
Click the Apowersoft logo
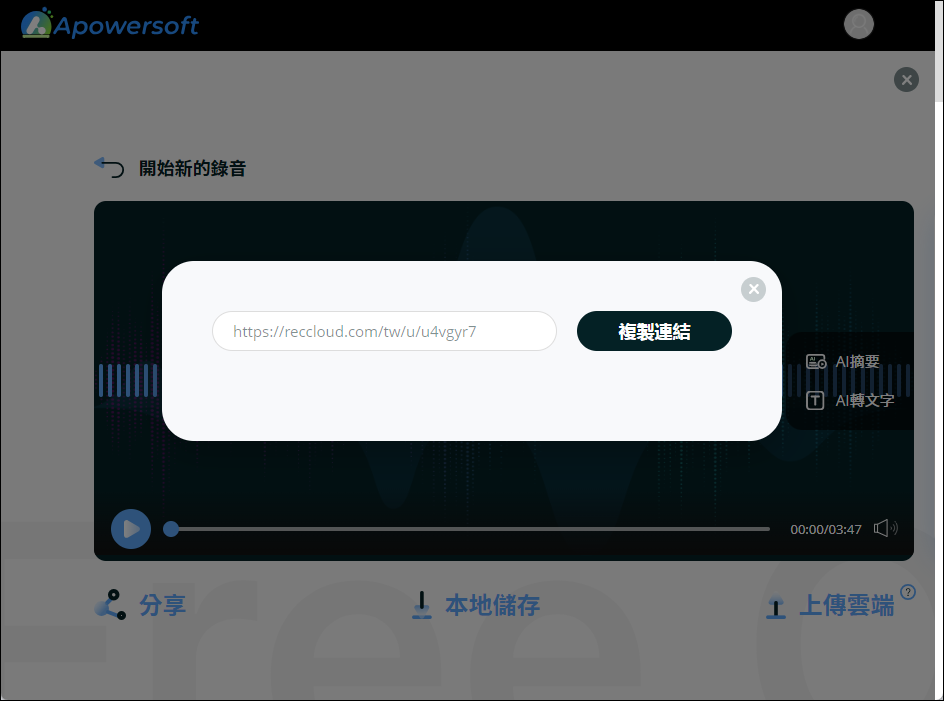(110, 24)
